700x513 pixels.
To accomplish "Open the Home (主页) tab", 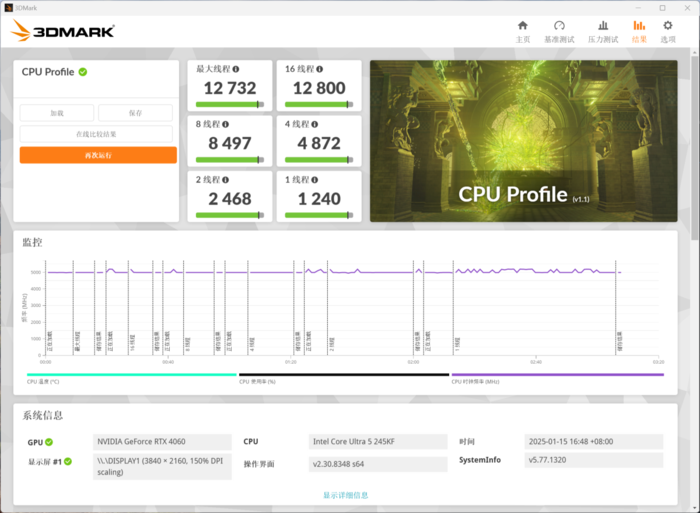I will (523, 31).
